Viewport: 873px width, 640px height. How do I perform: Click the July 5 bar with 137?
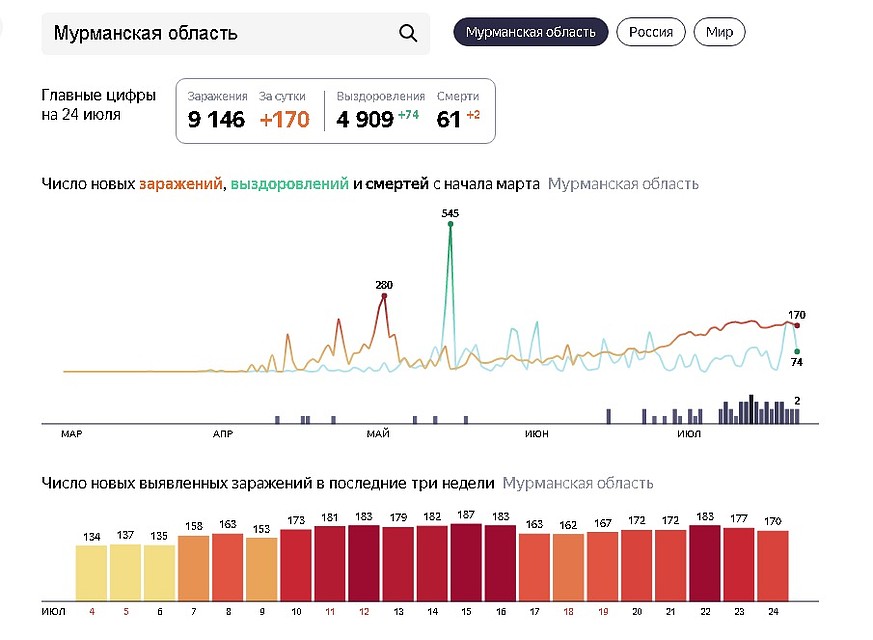(x=125, y=573)
